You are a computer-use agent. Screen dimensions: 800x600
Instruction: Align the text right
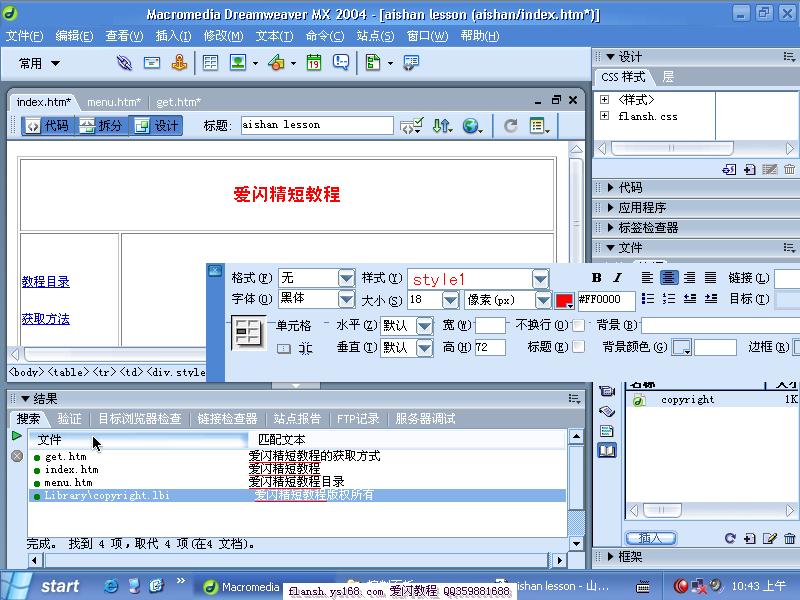(x=689, y=278)
